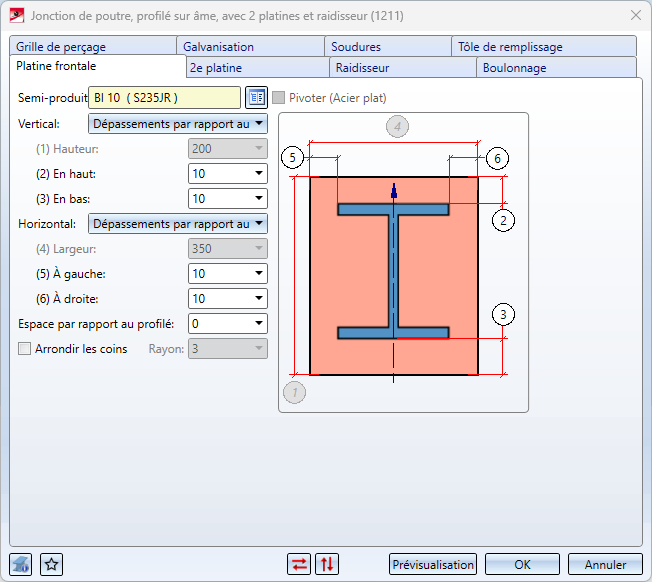Click the dimension marker 5 in diagram
This screenshot has height=582, width=652.
pyautogui.click(x=292, y=158)
